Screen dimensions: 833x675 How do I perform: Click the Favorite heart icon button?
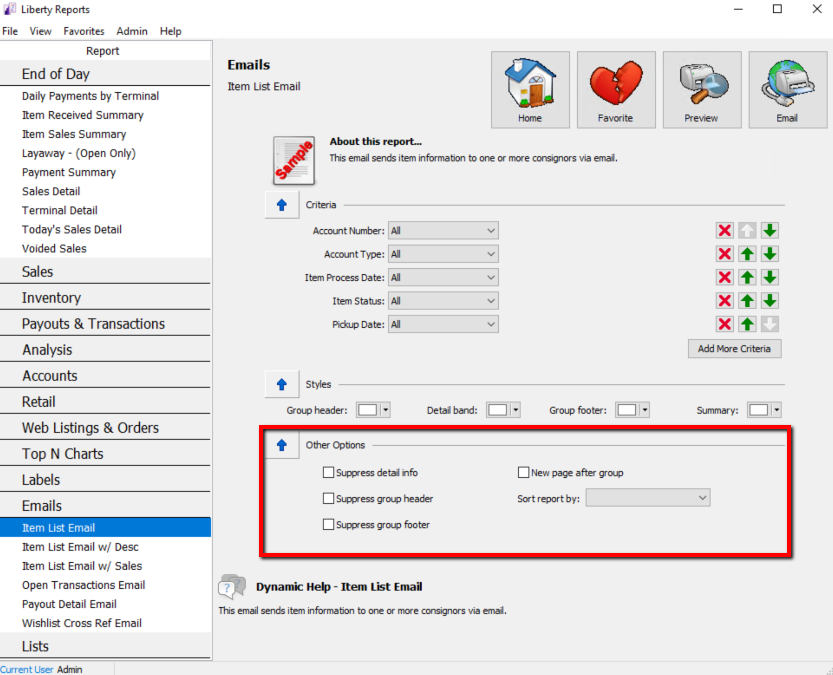616,90
